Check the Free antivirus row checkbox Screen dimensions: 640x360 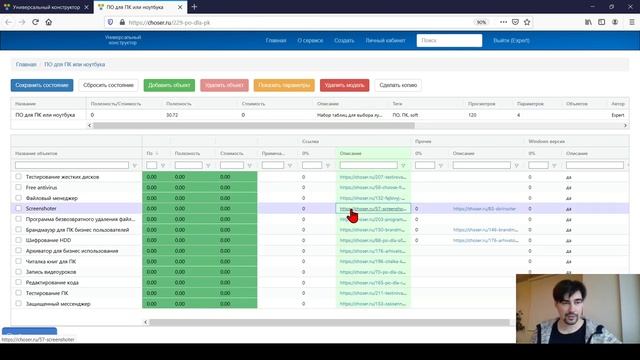(18, 187)
